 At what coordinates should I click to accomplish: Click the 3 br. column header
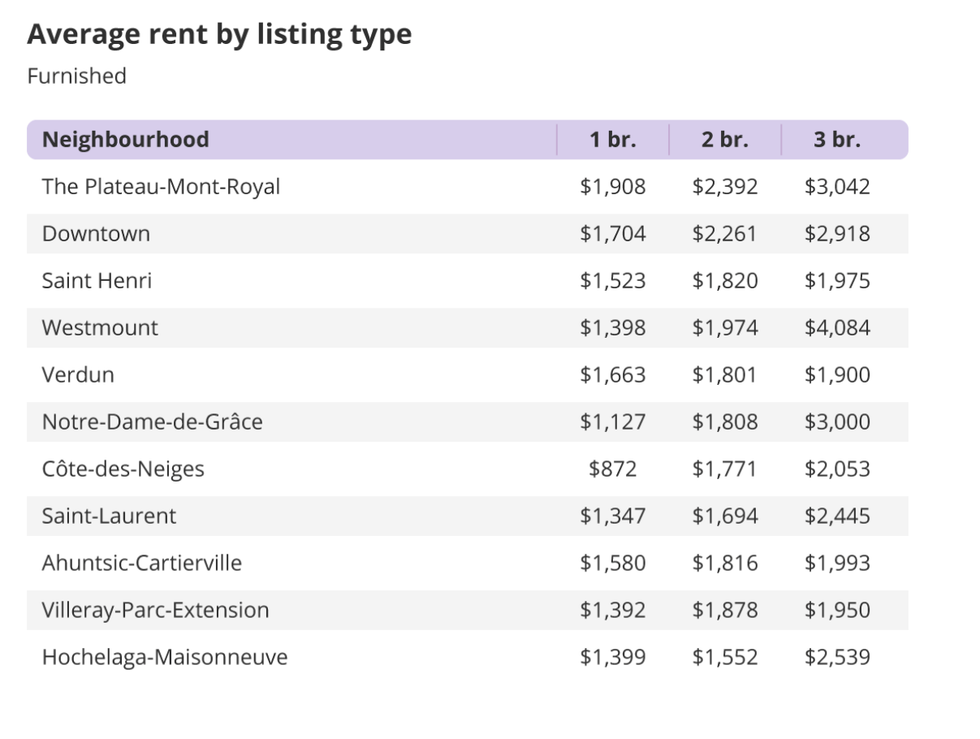click(837, 140)
